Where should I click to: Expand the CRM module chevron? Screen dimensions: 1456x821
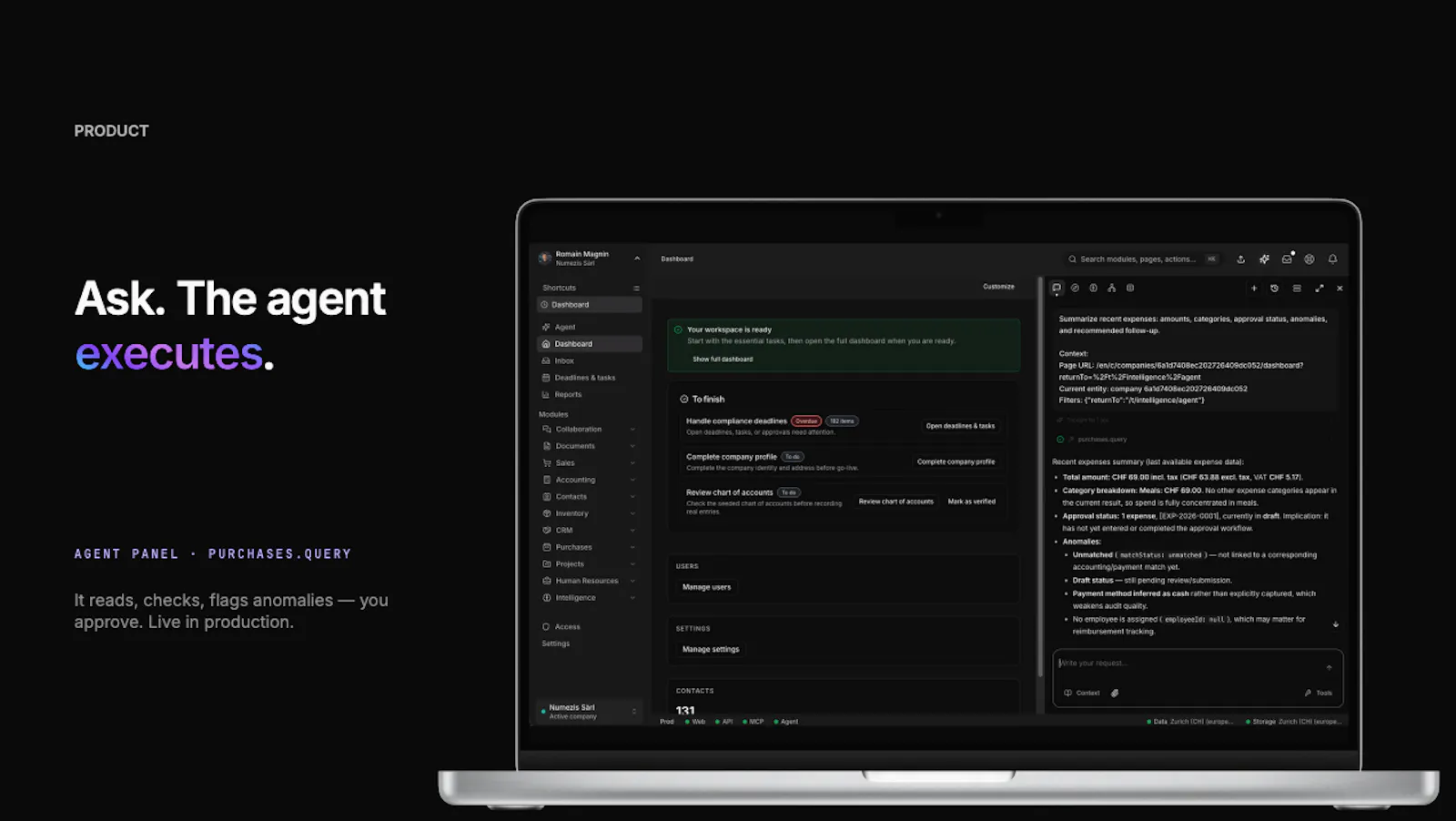click(632, 531)
